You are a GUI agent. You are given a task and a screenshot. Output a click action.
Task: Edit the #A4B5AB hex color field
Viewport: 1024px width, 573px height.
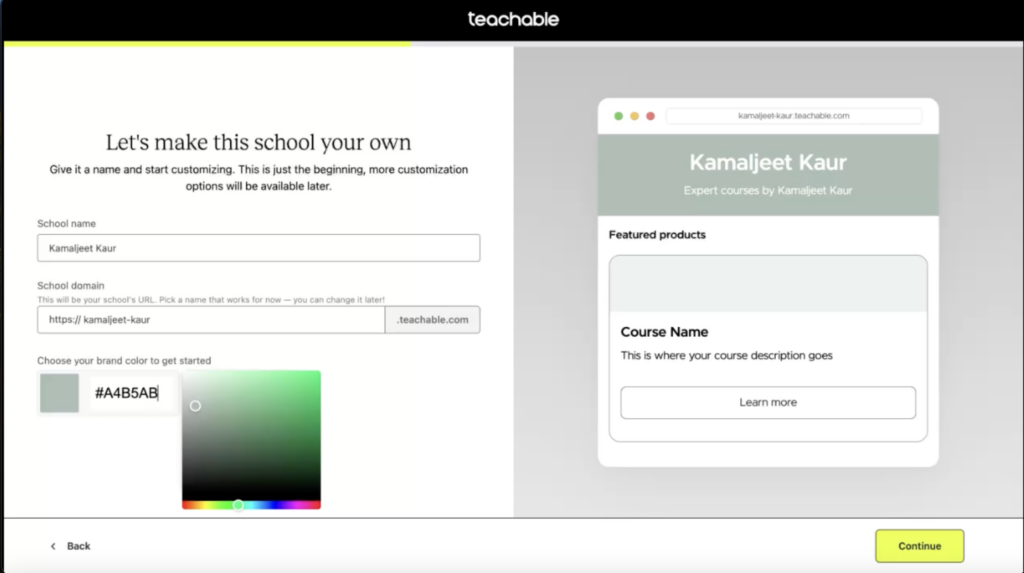pos(132,393)
